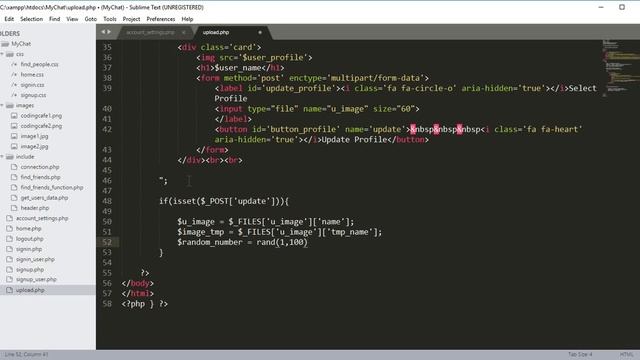Switch to the account_settings.php tab
Screen dimensions: 640x360
[x=150, y=32]
